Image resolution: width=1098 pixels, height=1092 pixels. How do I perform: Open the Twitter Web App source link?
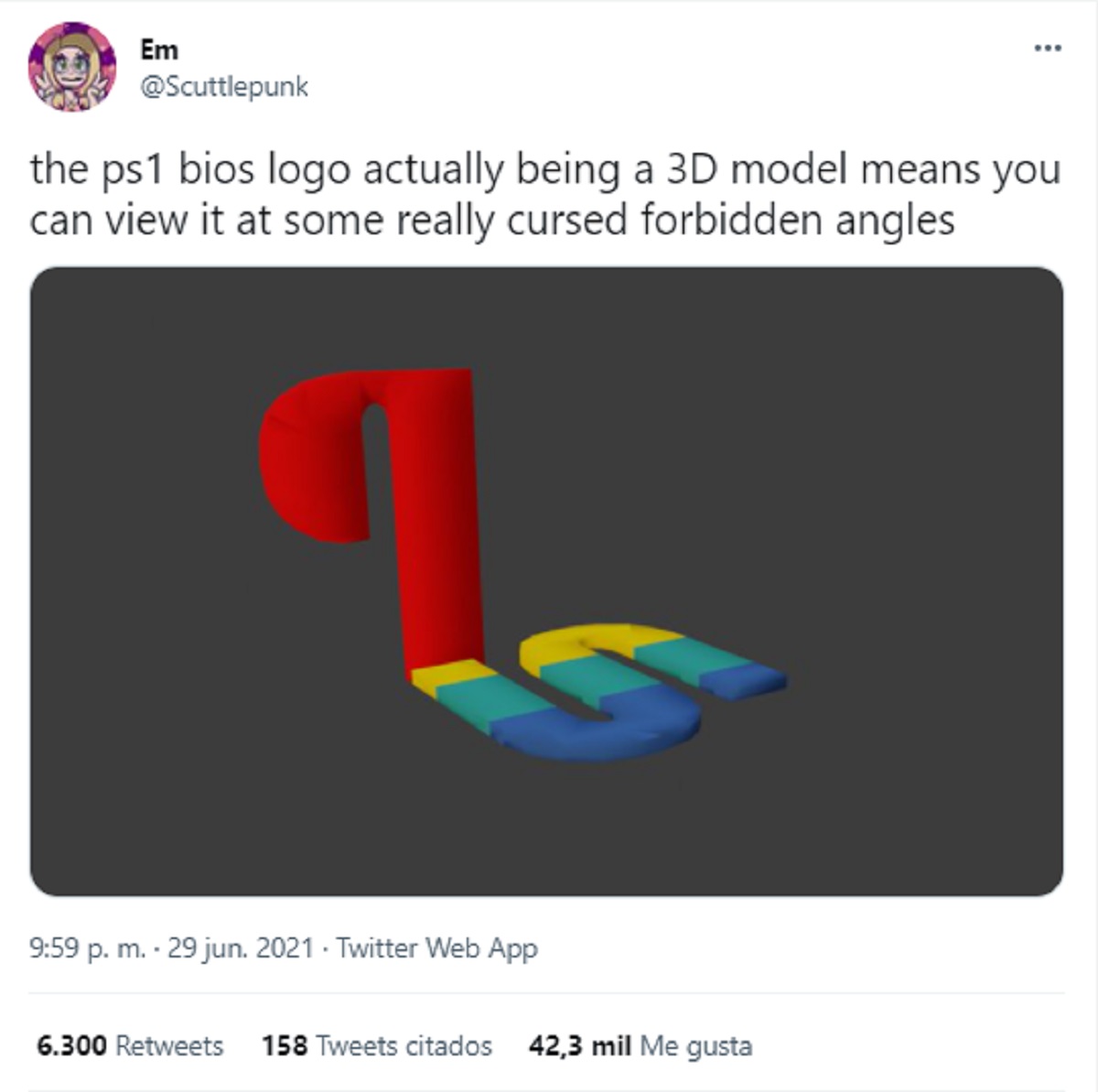click(x=436, y=948)
